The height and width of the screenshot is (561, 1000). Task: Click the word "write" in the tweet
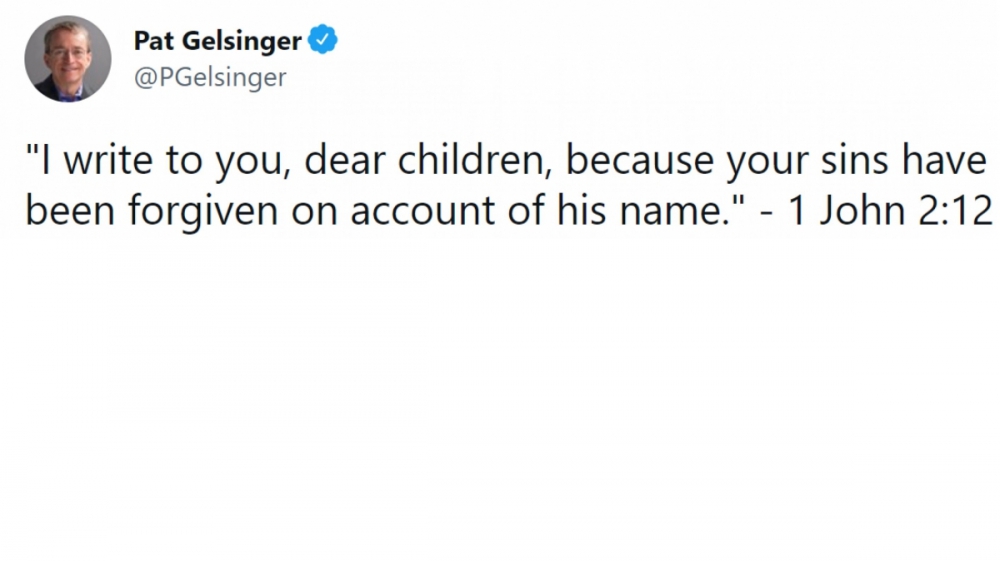click(x=108, y=160)
